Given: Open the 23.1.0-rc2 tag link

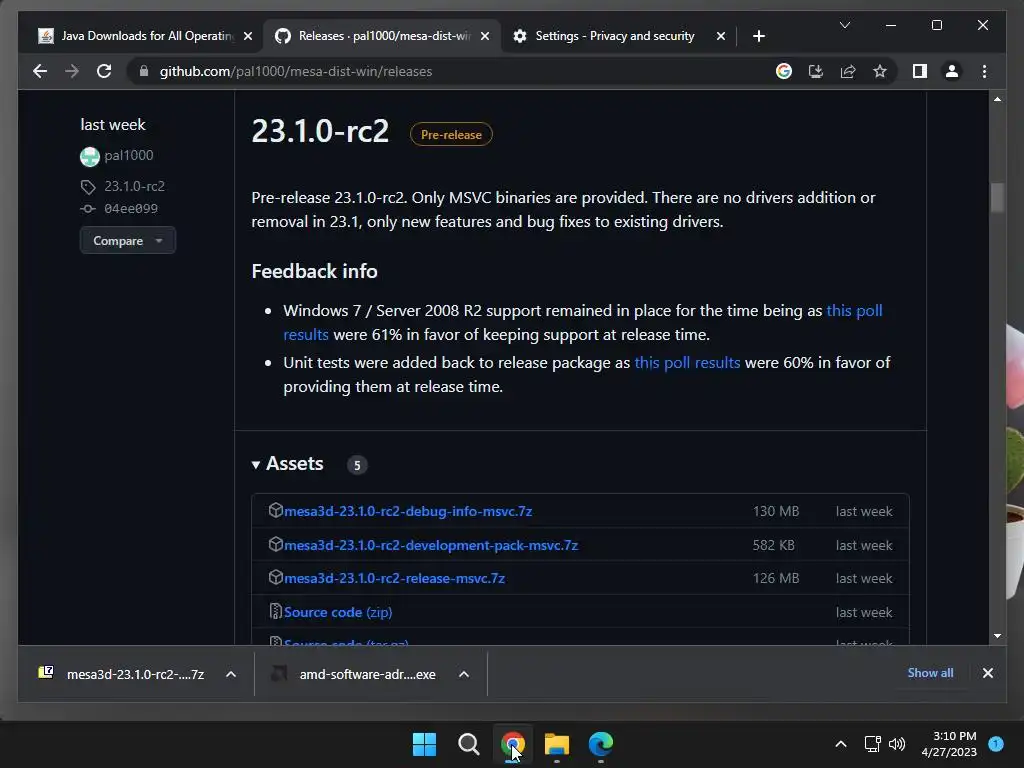Looking at the screenshot, I should coord(135,186).
